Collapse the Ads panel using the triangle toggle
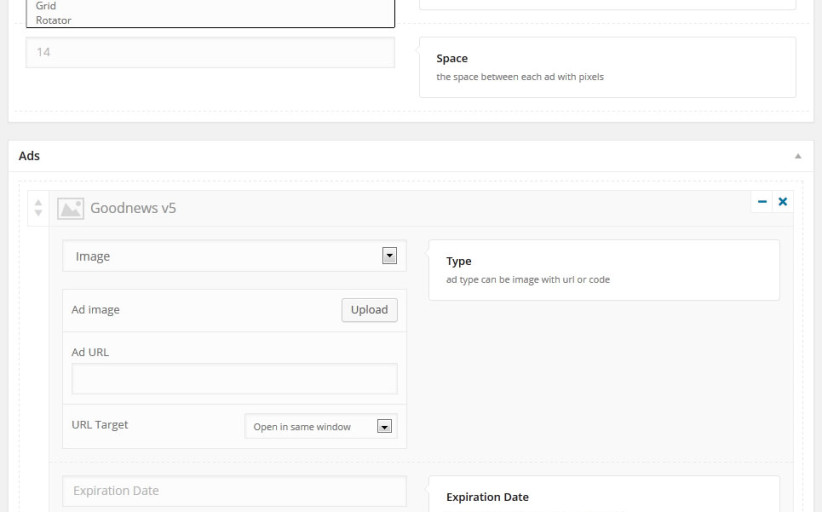822x512 pixels. pyautogui.click(x=798, y=156)
